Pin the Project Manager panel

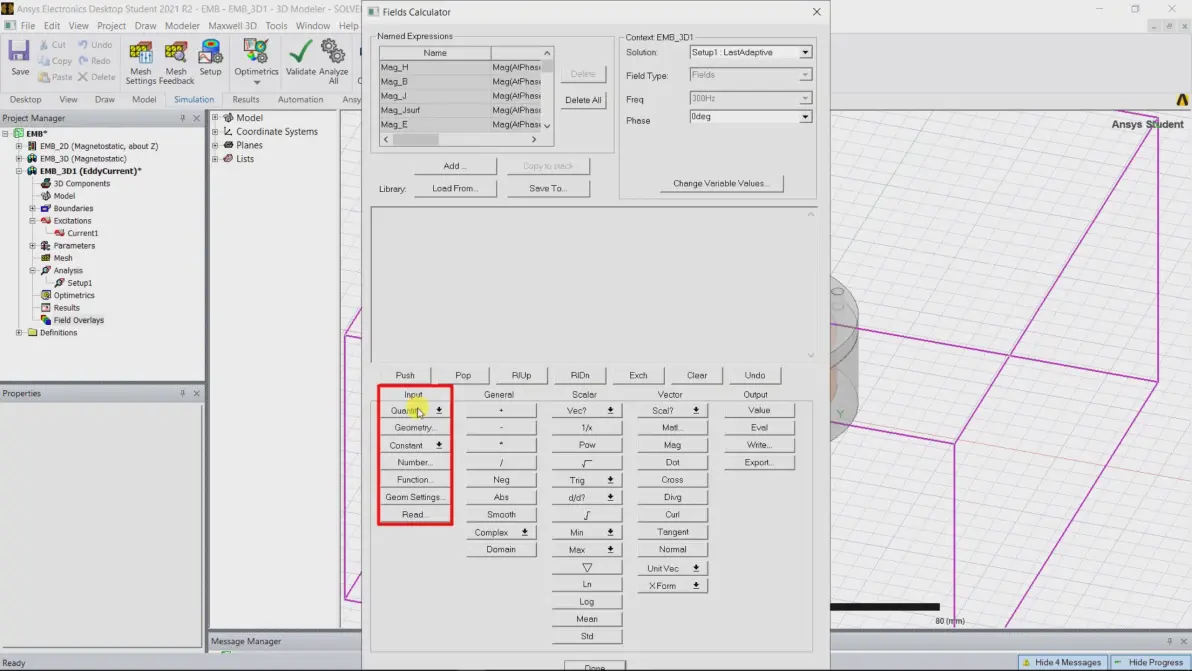[x=182, y=118]
